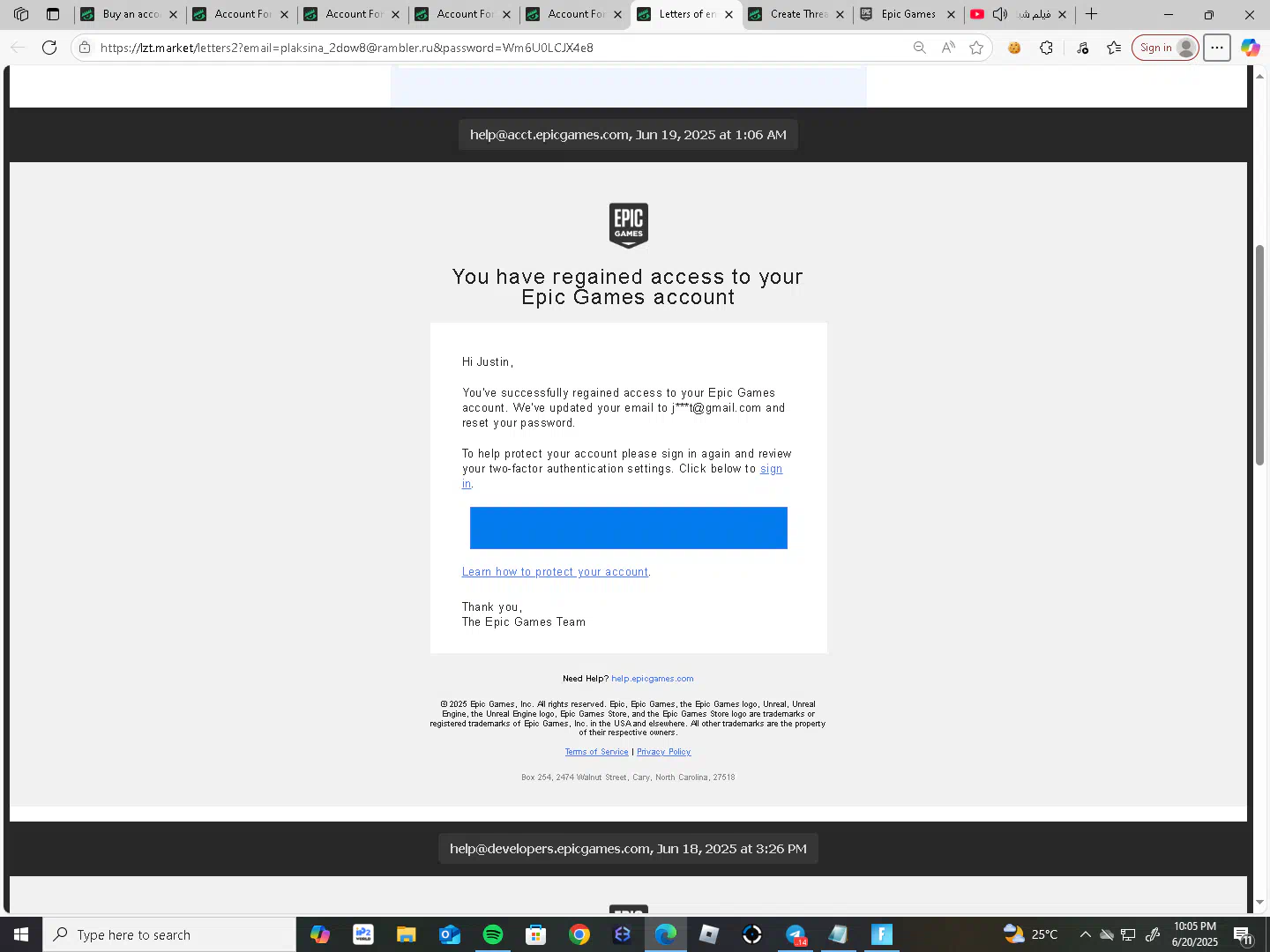The image size is (1270, 952).
Task: Switch to Buy an account tab
Action: tap(130, 14)
